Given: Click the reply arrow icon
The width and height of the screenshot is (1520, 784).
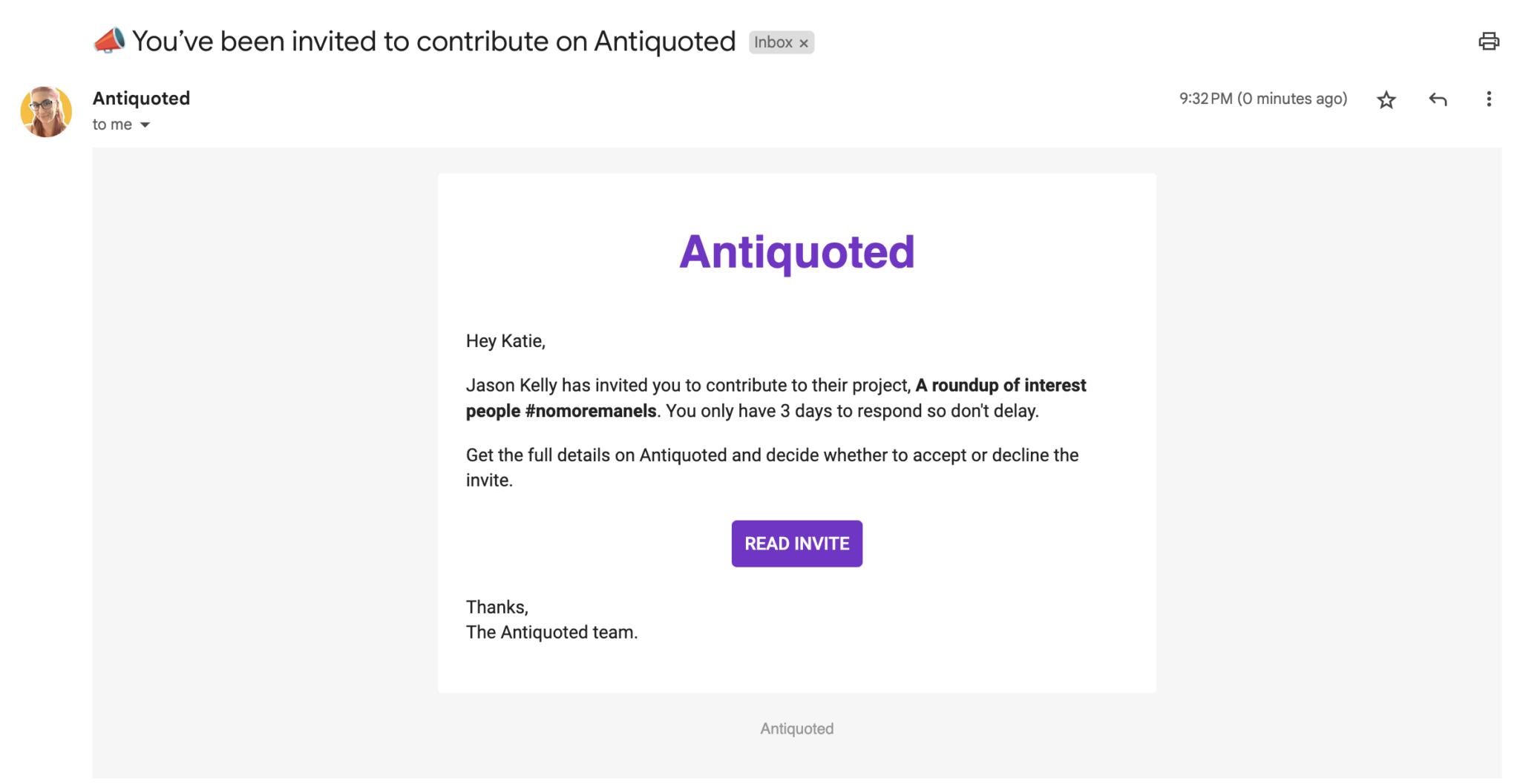Looking at the screenshot, I should (x=1438, y=99).
